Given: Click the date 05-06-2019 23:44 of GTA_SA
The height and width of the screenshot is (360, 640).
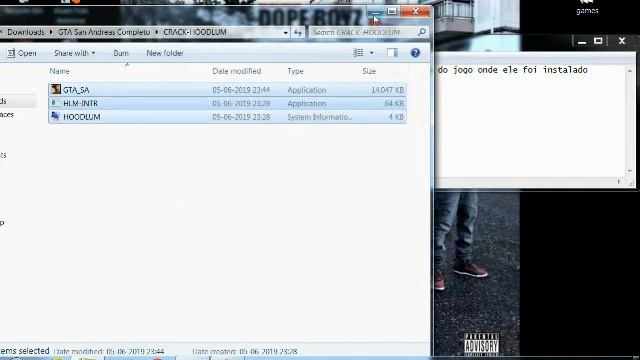Looking at the screenshot, I should pos(241,90).
